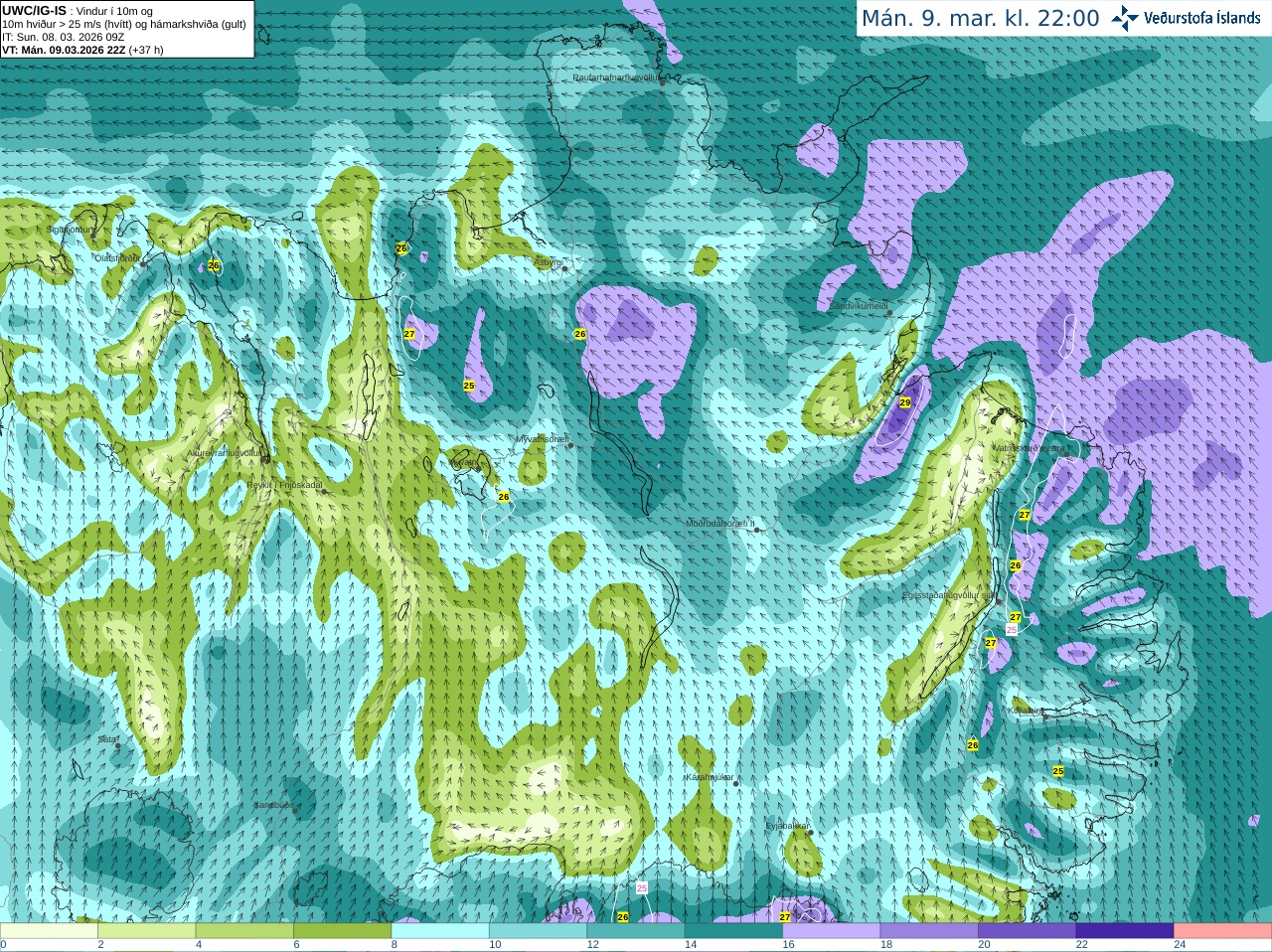The image size is (1272, 952).
Task: Click the 26 gust marker near Ólafsfjörður
Action: (x=214, y=265)
